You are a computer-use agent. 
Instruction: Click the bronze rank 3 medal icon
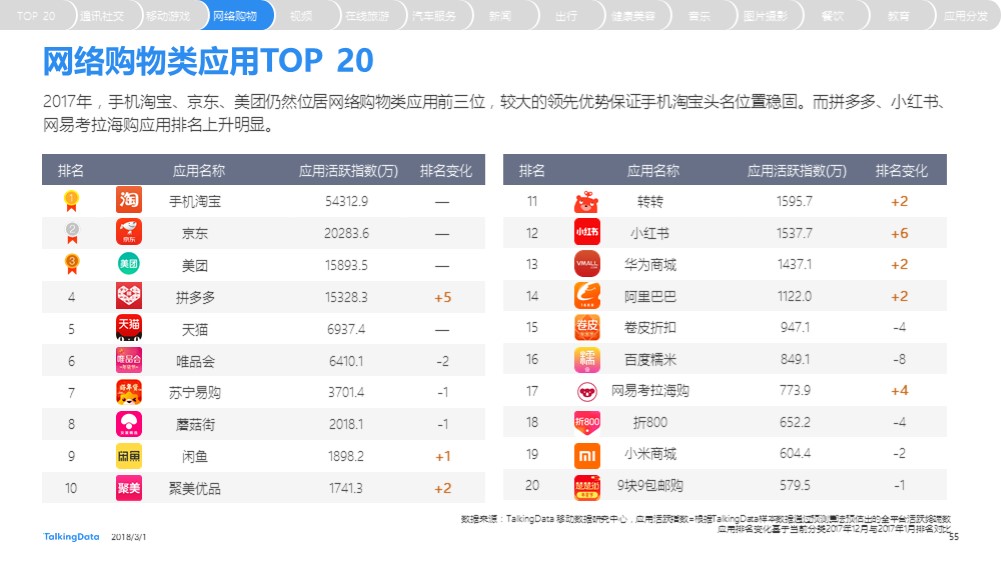point(72,264)
